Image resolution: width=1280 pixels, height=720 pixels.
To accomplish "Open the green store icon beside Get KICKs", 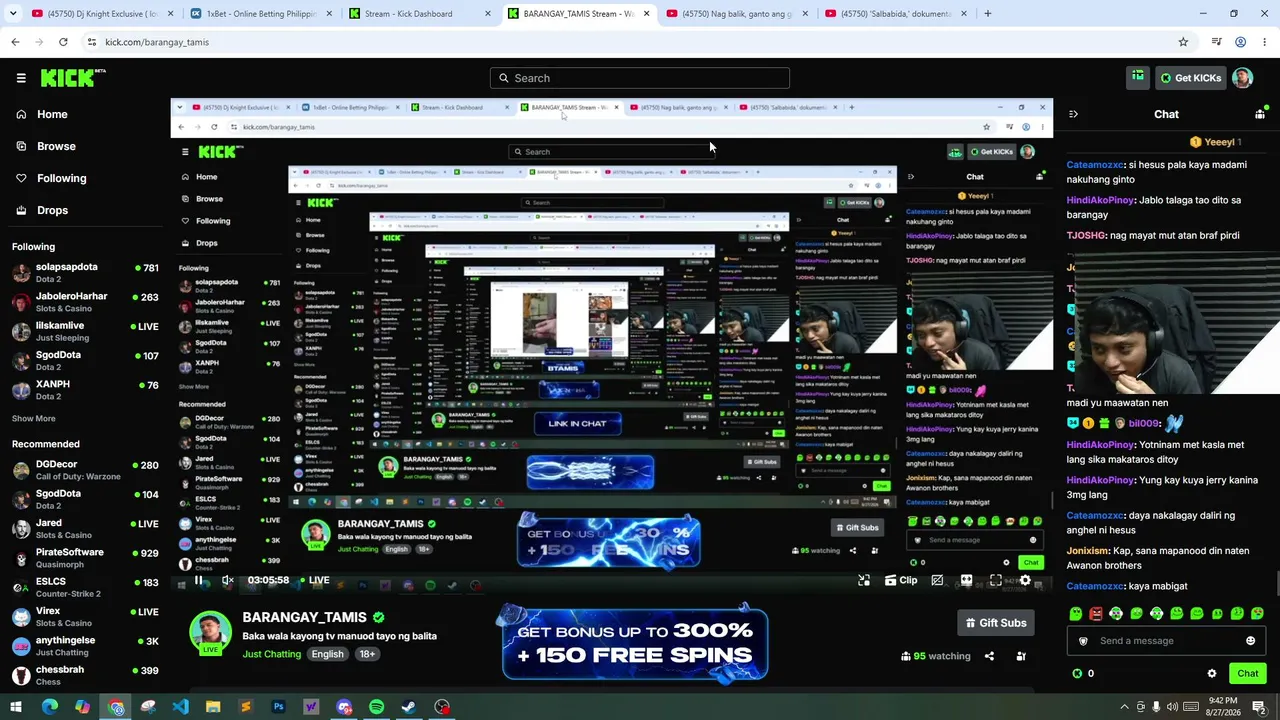I will (x=1137, y=77).
